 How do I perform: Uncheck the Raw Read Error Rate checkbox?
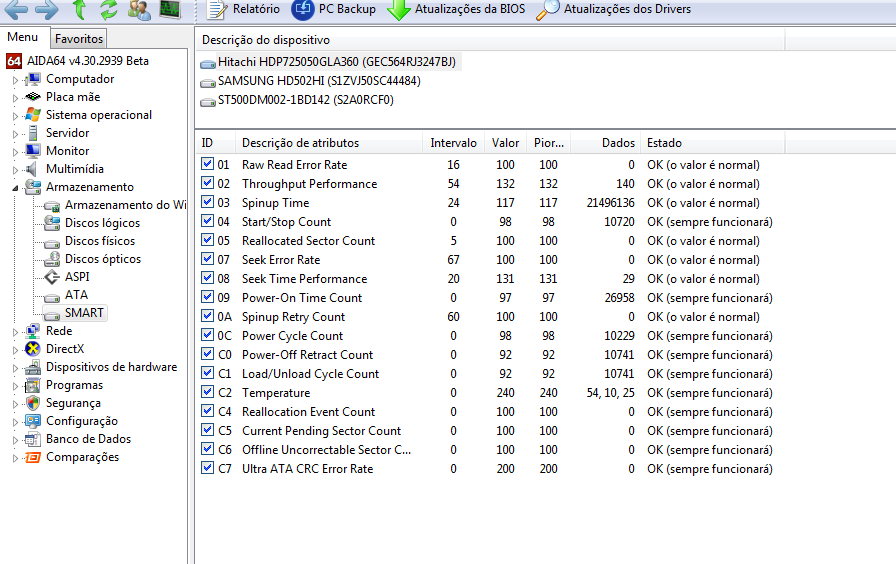207,164
